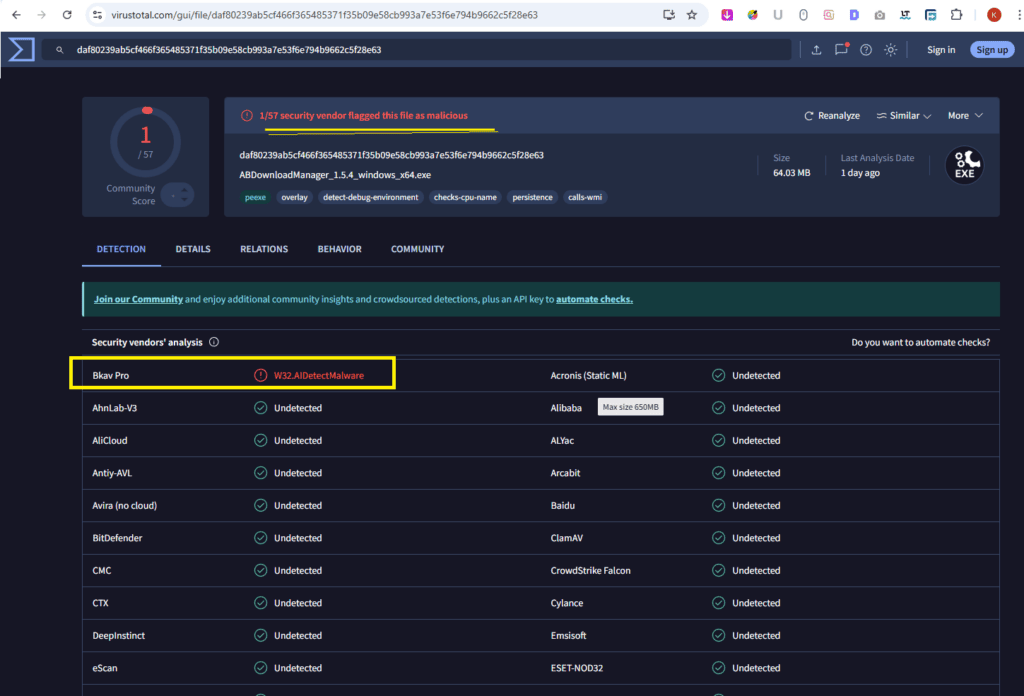
Task: Reload the page with the refresh icon
Action: 67,14
